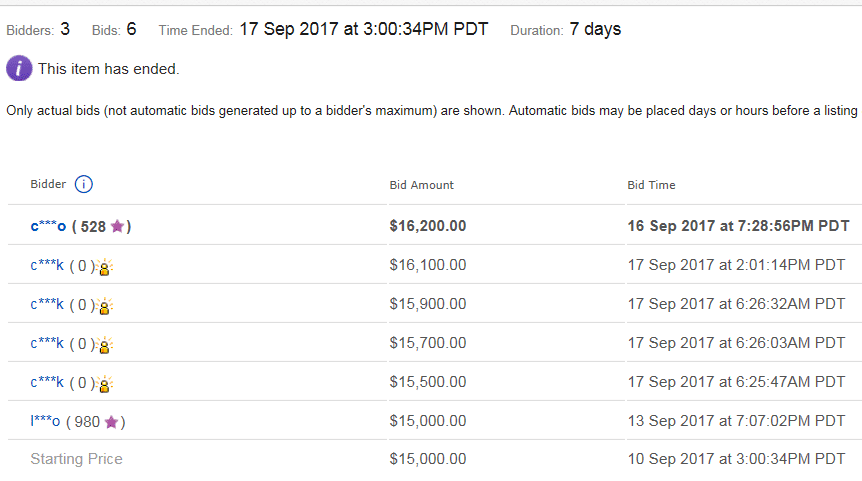Screen dimensions: 862x481
Task: Click the Bidder column header text
Action: 48,185
